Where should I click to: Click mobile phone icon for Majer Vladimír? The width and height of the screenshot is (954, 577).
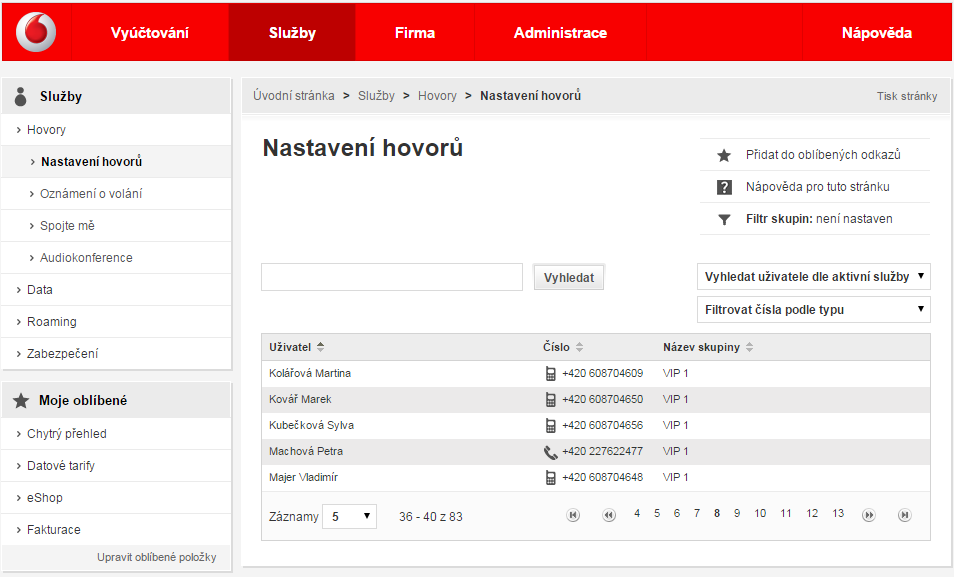[551, 478]
